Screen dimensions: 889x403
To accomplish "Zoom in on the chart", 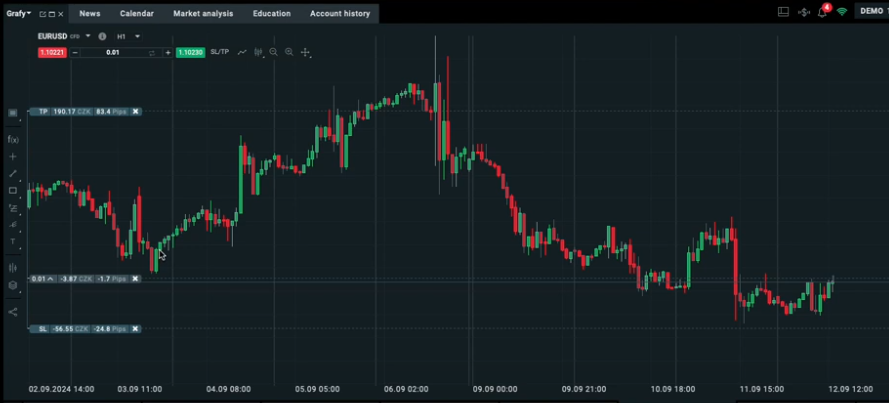I will point(289,52).
